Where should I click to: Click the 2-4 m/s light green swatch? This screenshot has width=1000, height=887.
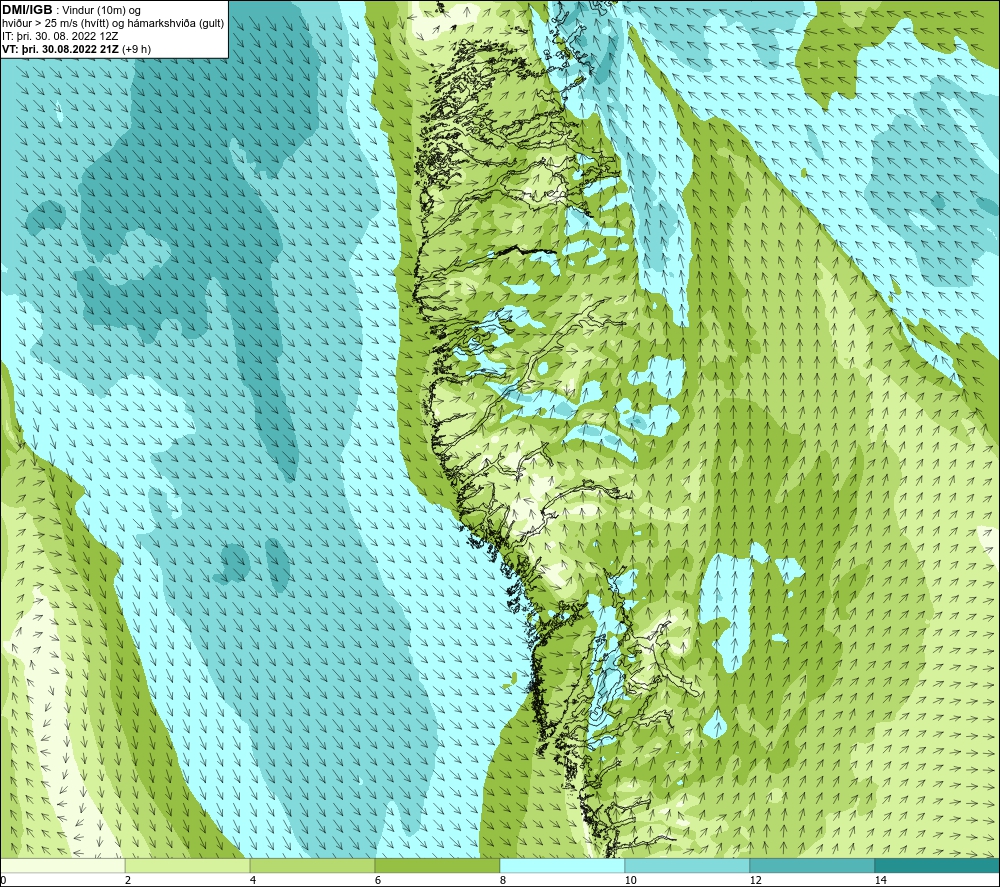click(x=187, y=865)
